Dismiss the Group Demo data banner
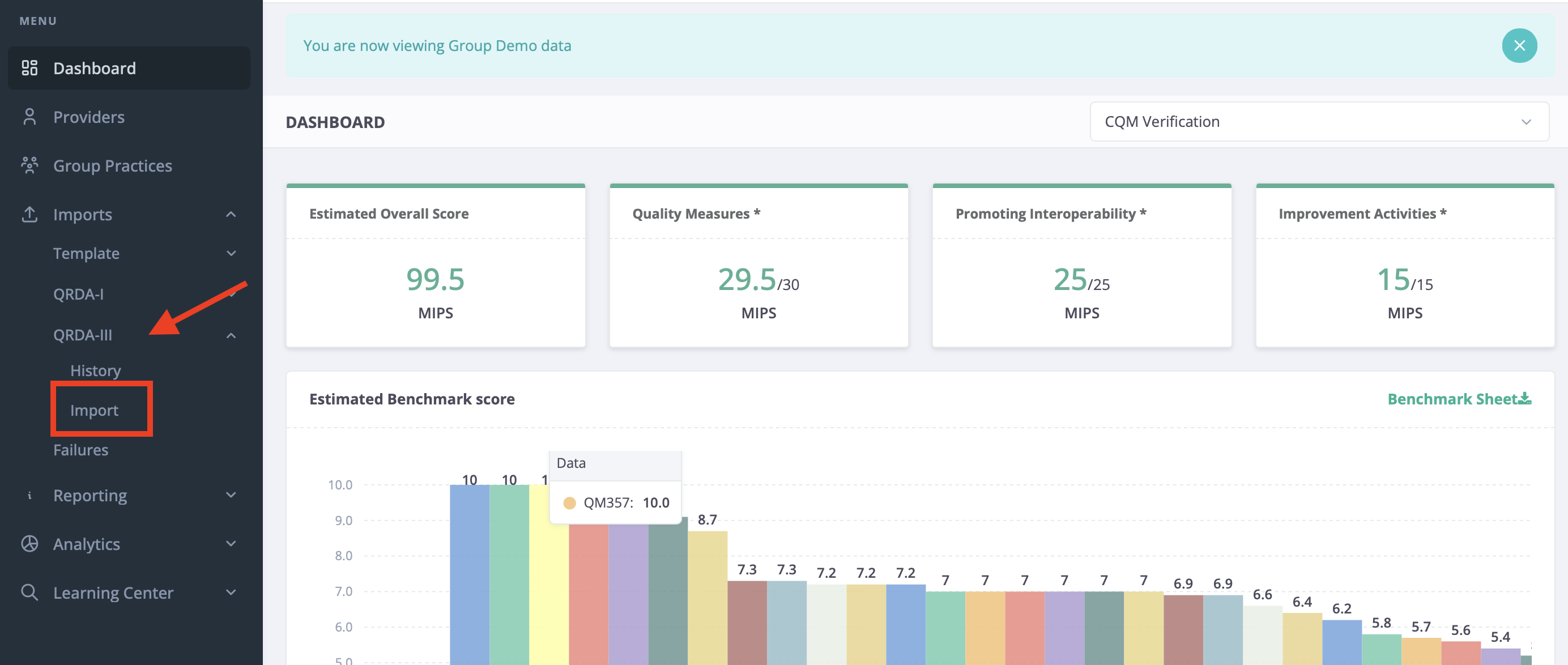The image size is (1568, 665). [1519, 46]
